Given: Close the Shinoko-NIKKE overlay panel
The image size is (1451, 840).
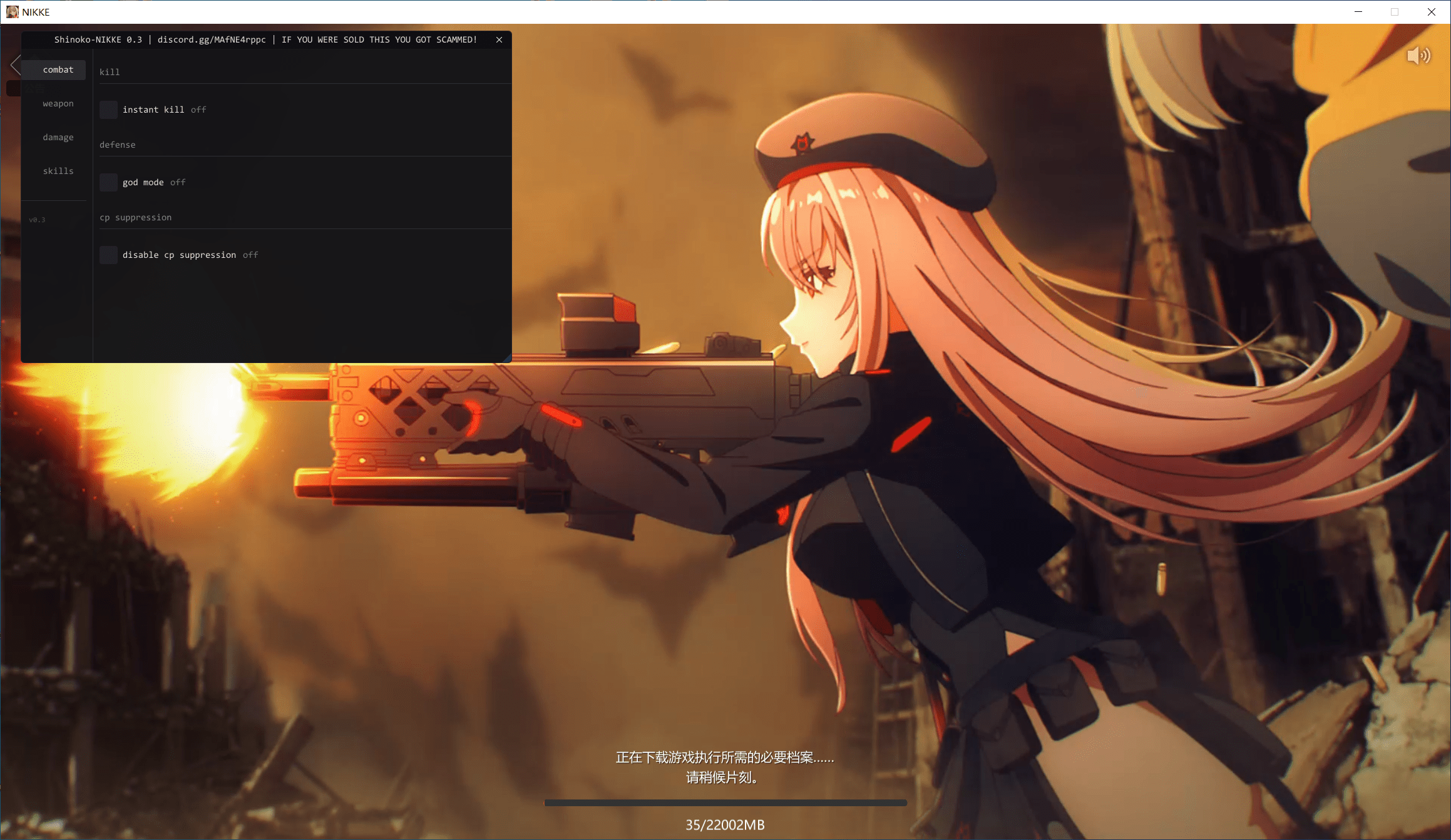Looking at the screenshot, I should pyautogui.click(x=499, y=39).
